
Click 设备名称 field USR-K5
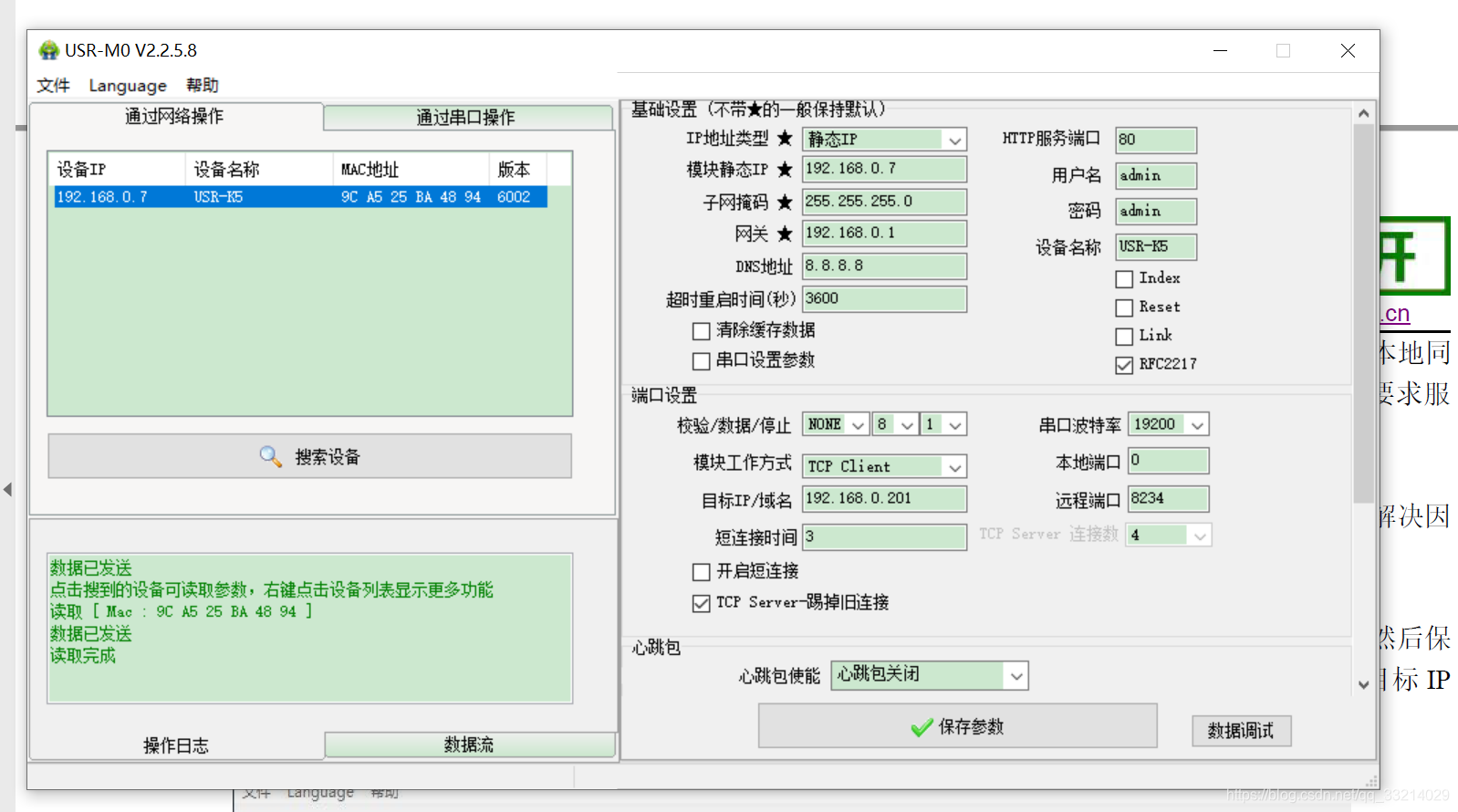(1156, 247)
